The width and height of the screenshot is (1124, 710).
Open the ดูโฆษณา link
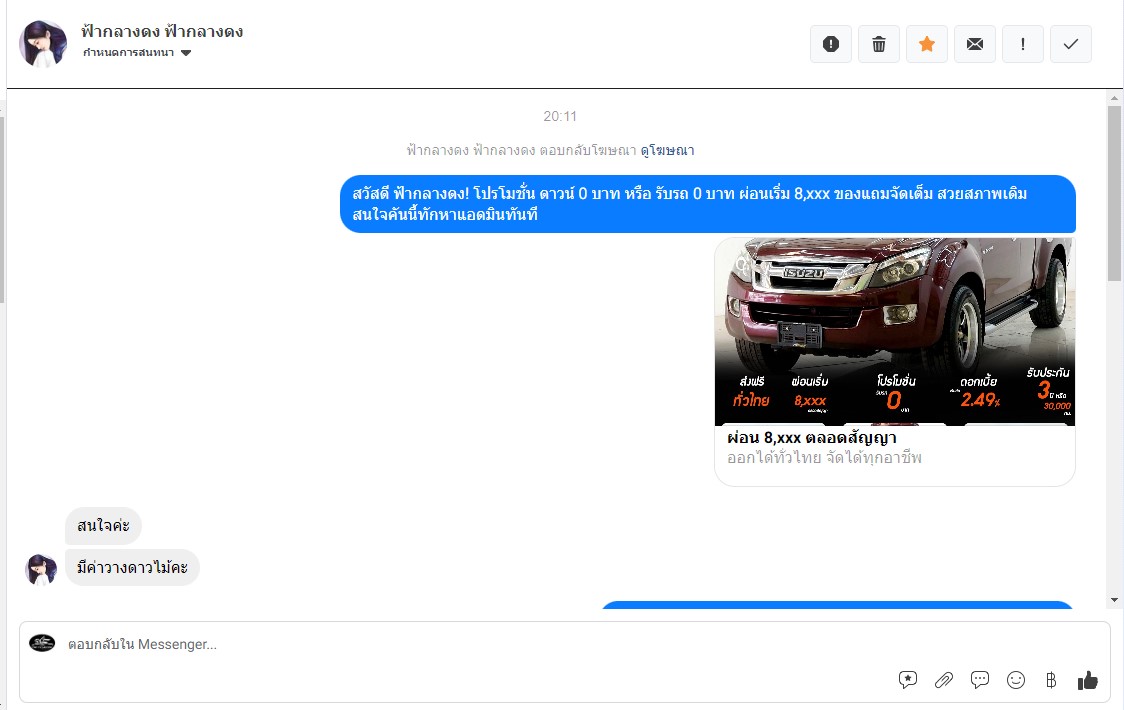pyautogui.click(x=667, y=150)
